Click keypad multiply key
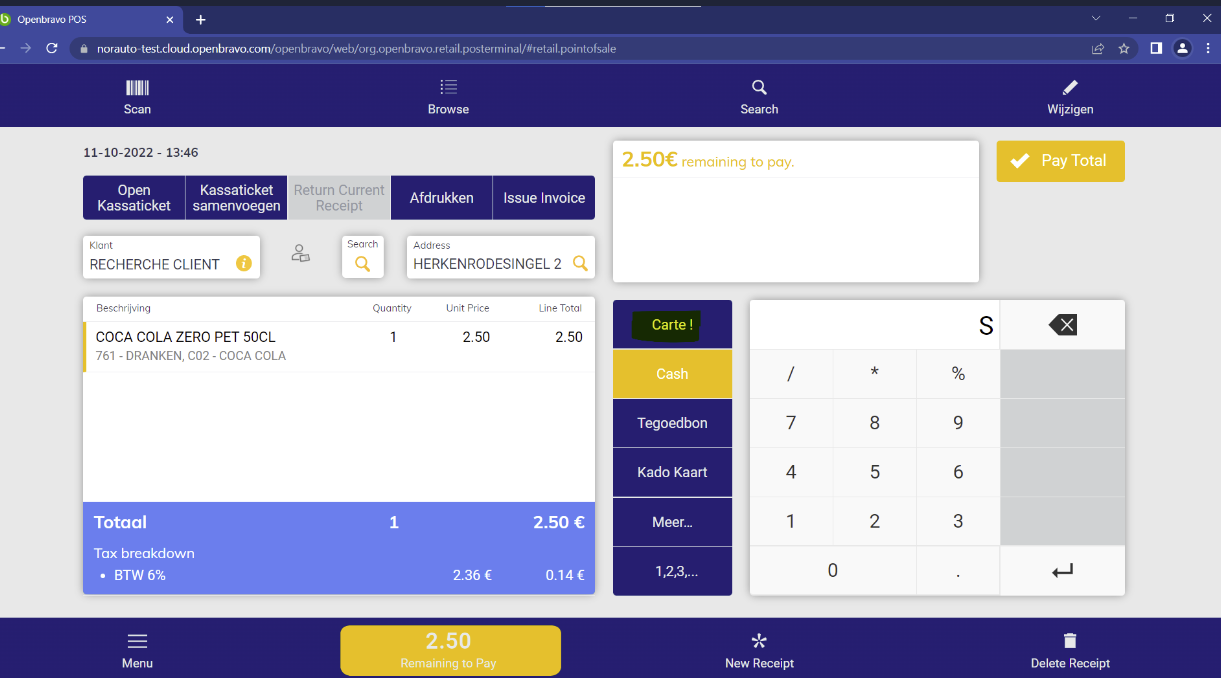 coord(875,374)
